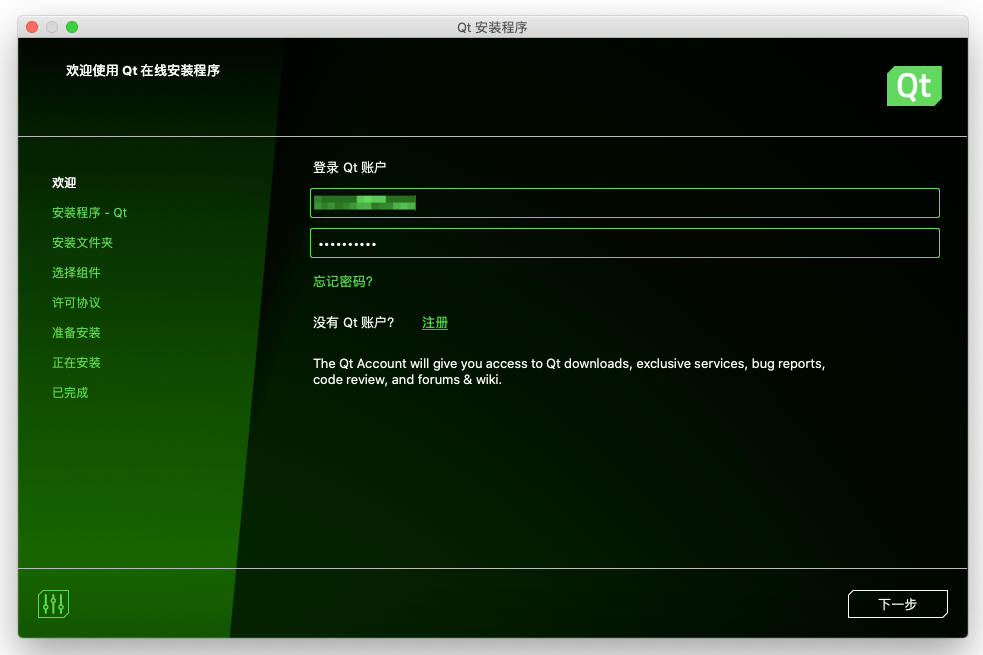Select 欢迎 step in sidebar

(64, 182)
